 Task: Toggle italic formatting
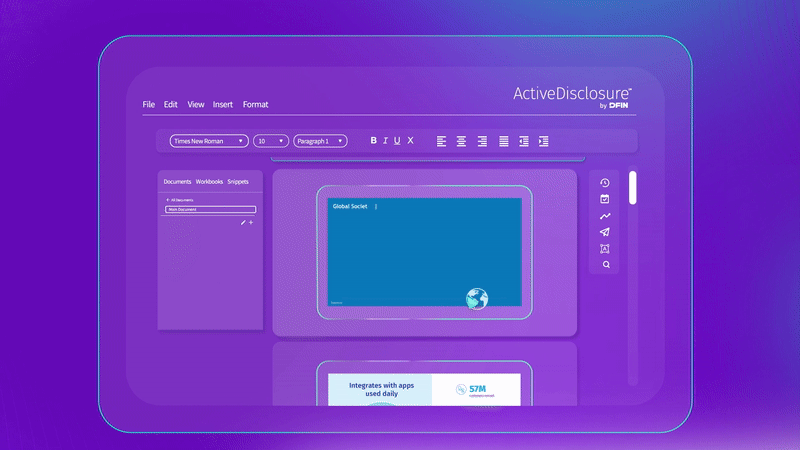pos(385,140)
